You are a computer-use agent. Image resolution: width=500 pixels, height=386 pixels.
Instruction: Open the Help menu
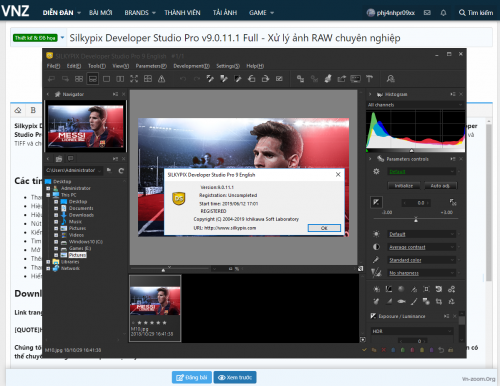click(255, 66)
